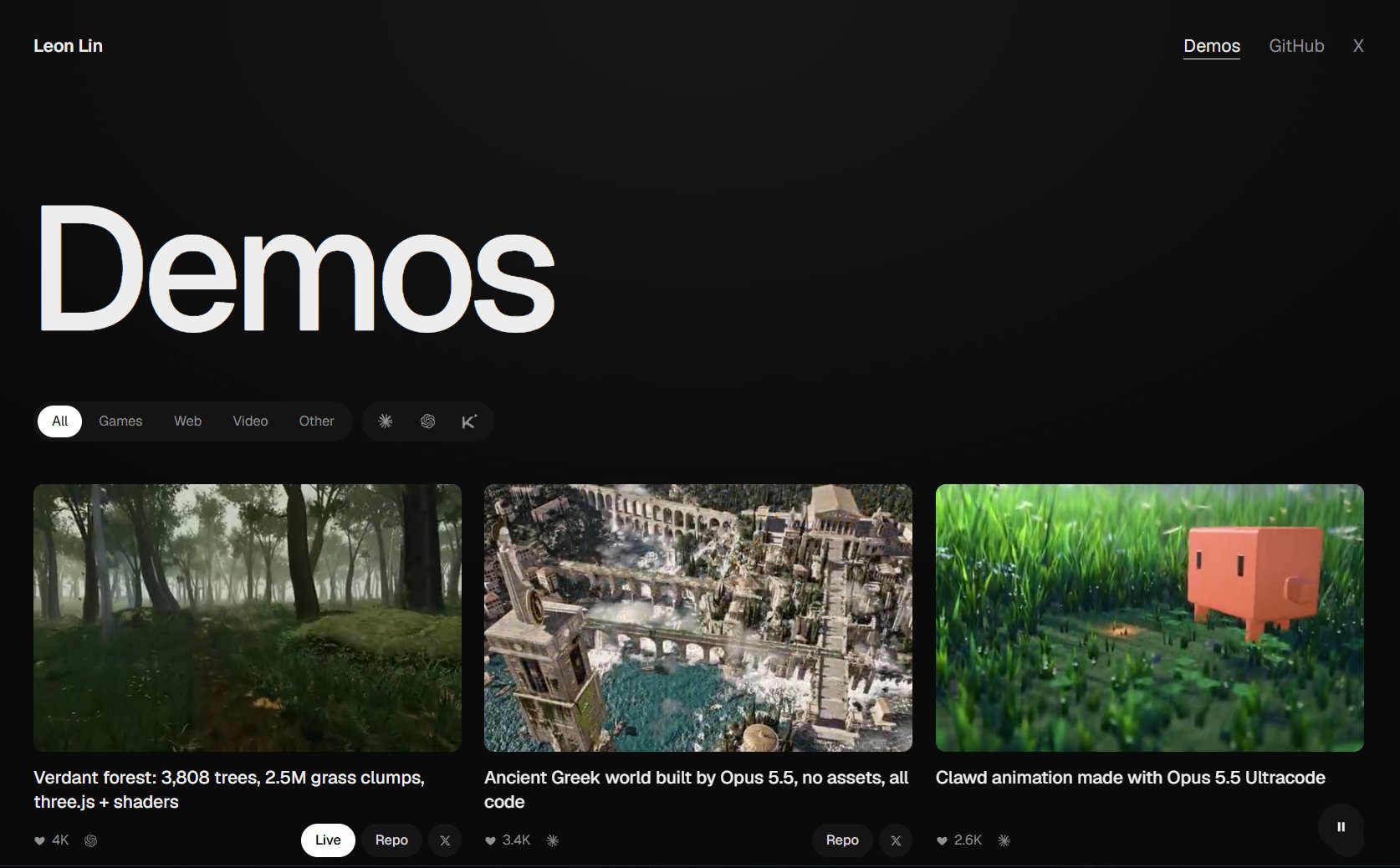Open X post for Ancient Greek world
Viewport: 1400px width, 868px height.
[x=896, y=840]
